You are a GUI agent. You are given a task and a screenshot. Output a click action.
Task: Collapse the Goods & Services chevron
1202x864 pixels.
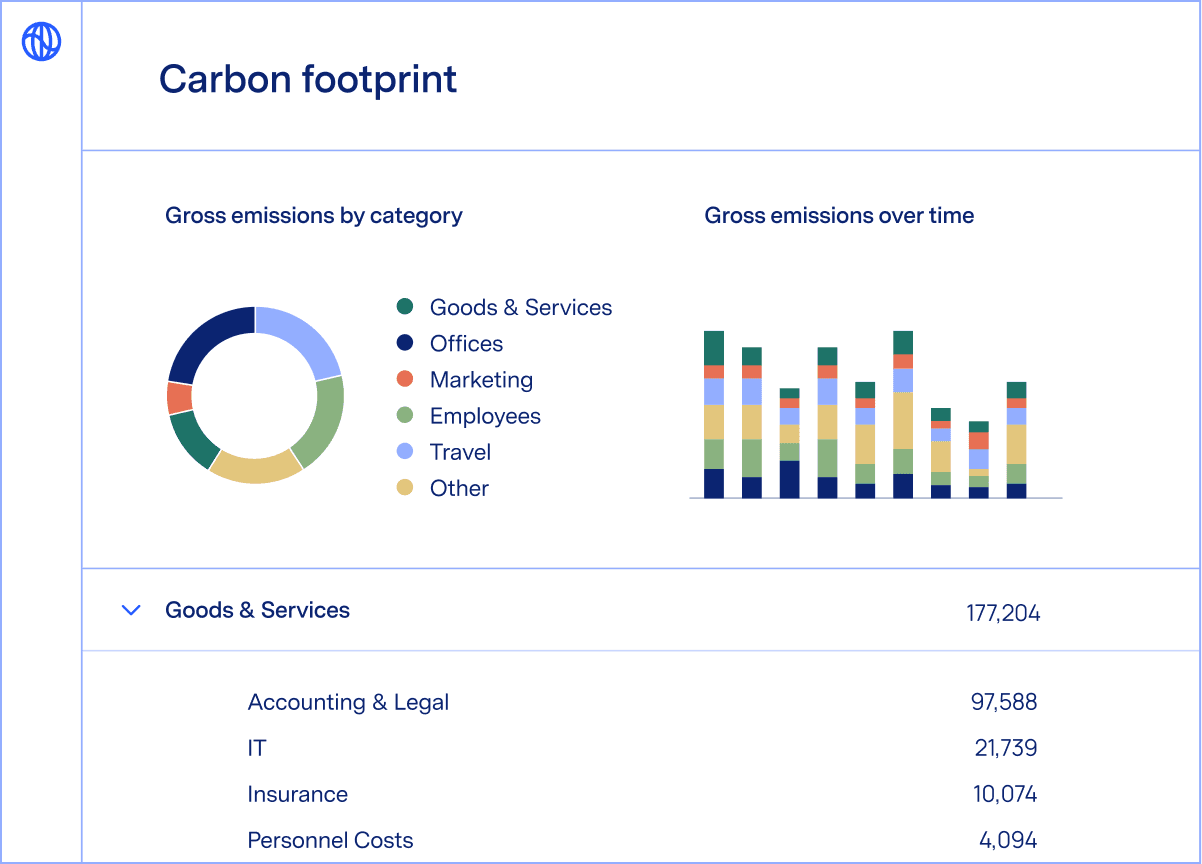(x=130, y=610)
